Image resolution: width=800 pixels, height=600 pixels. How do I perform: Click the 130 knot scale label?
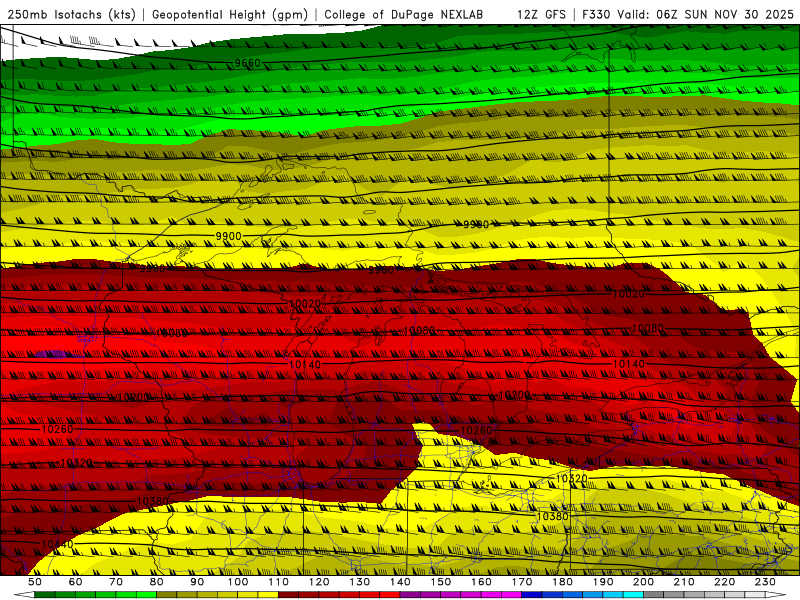click(359, 582)
